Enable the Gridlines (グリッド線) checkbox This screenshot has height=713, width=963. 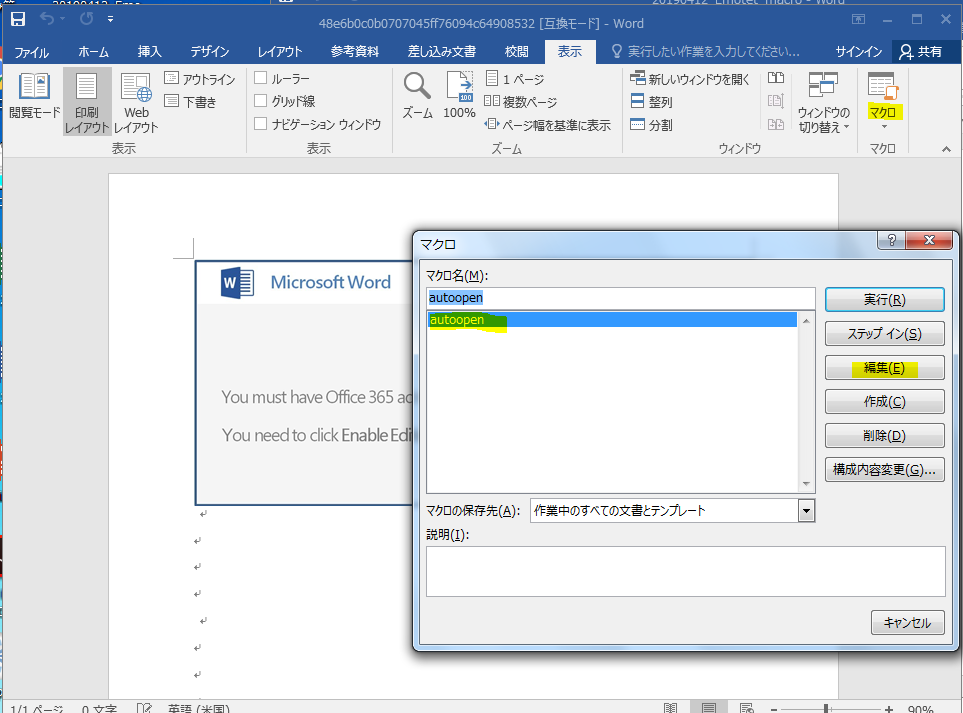pyautogui.click(x=260, y=101)
